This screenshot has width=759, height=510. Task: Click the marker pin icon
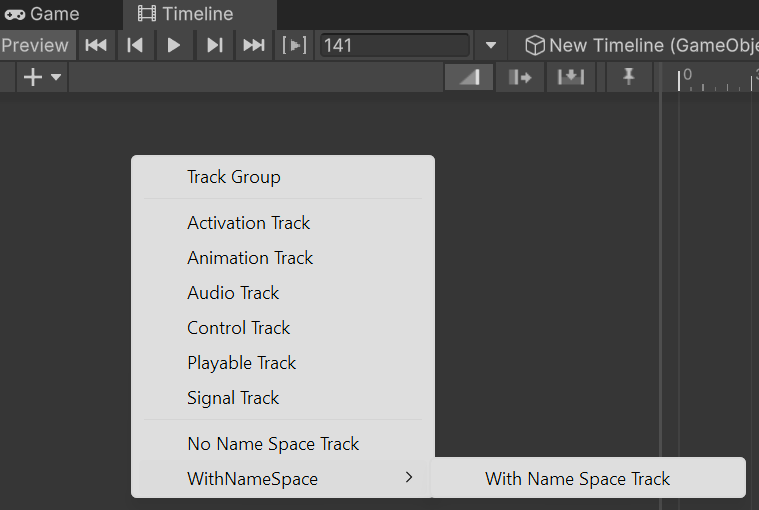pos(629,76)
